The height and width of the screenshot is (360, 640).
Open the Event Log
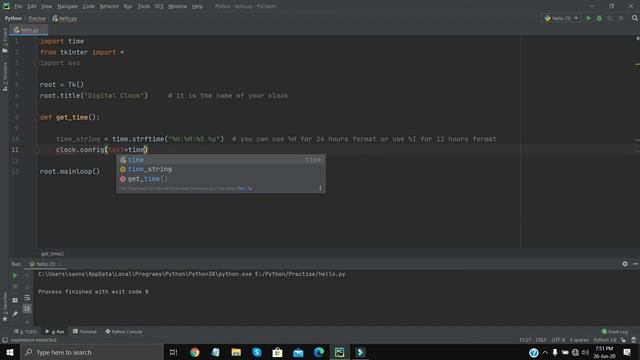[x=615, y=331]
